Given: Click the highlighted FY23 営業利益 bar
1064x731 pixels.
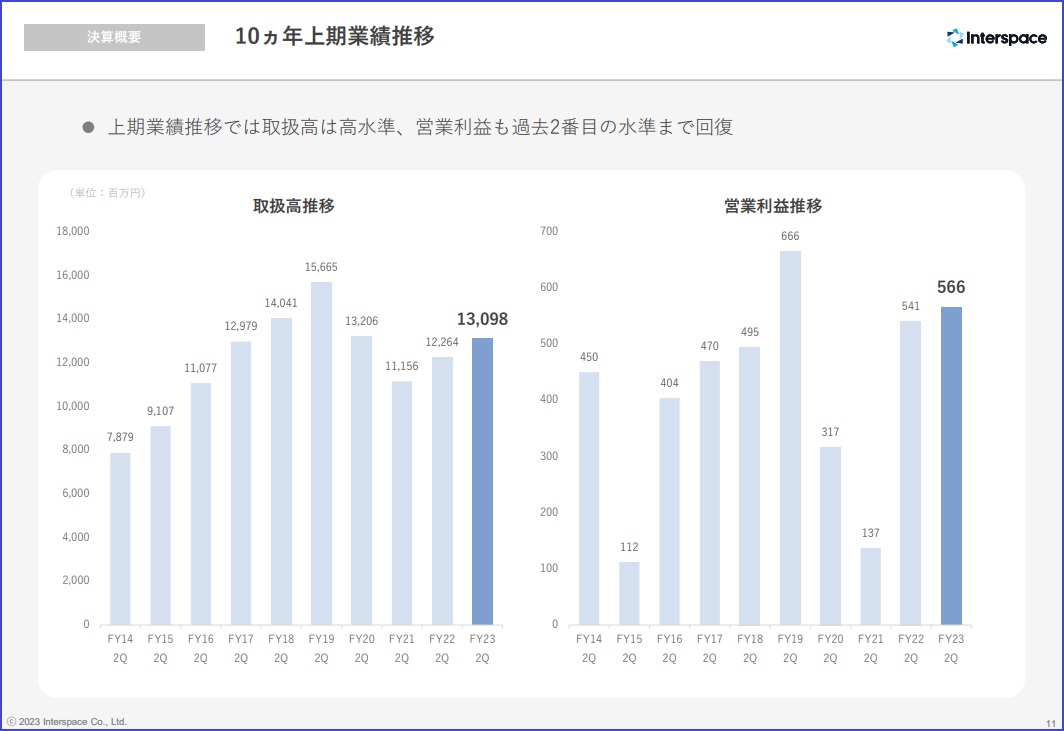Looking at the screenshot, I should pyautogui.click(x=951, y=465).
